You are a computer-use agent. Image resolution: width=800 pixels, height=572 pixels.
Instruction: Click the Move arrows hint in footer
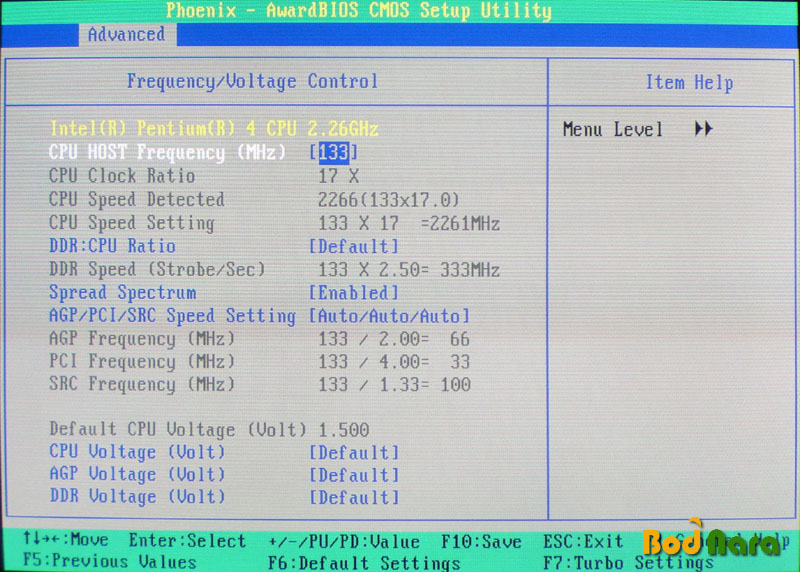(66, 539)
